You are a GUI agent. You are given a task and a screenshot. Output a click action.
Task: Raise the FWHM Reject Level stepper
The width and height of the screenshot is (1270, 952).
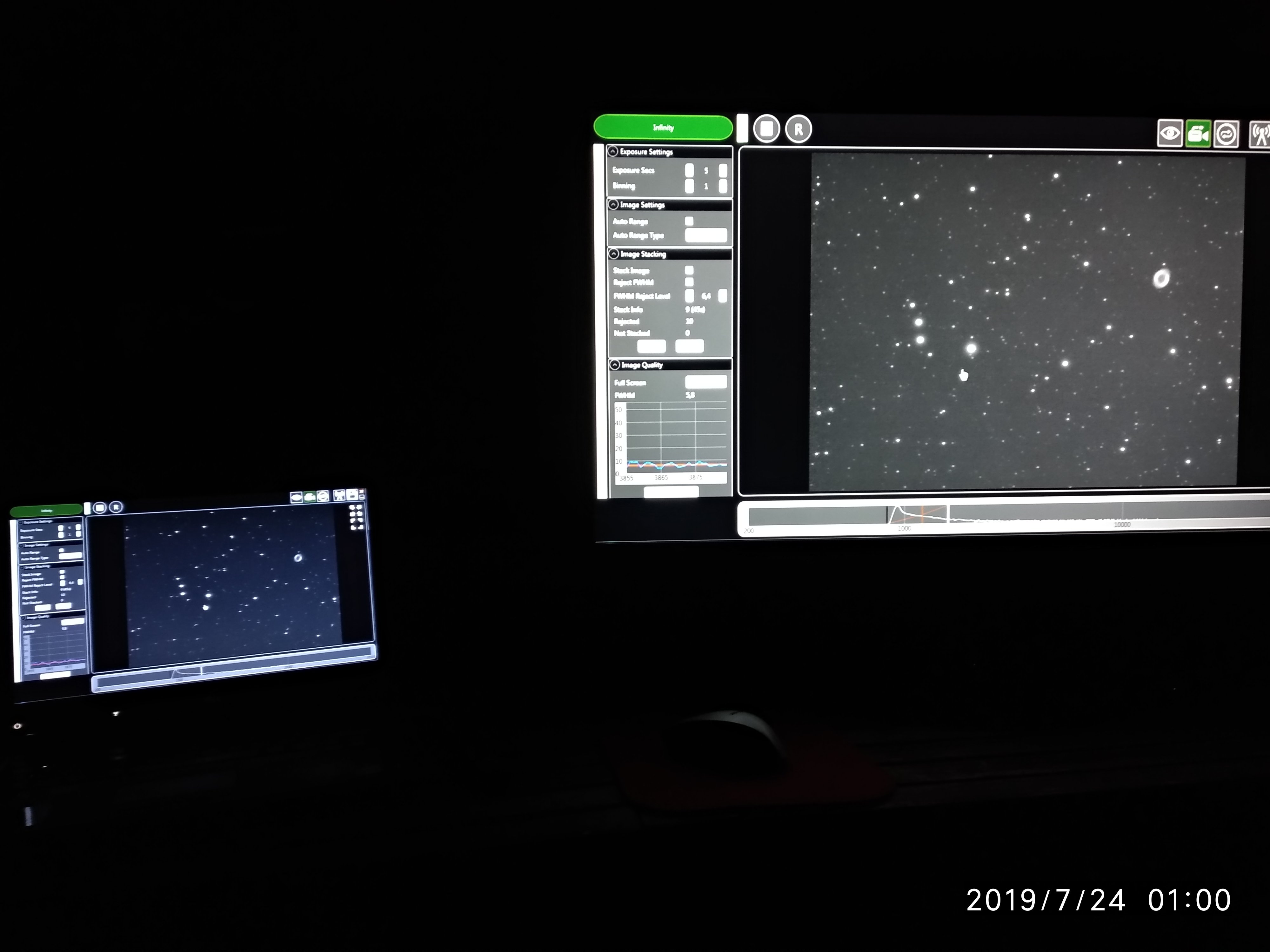tap(723, 296)
